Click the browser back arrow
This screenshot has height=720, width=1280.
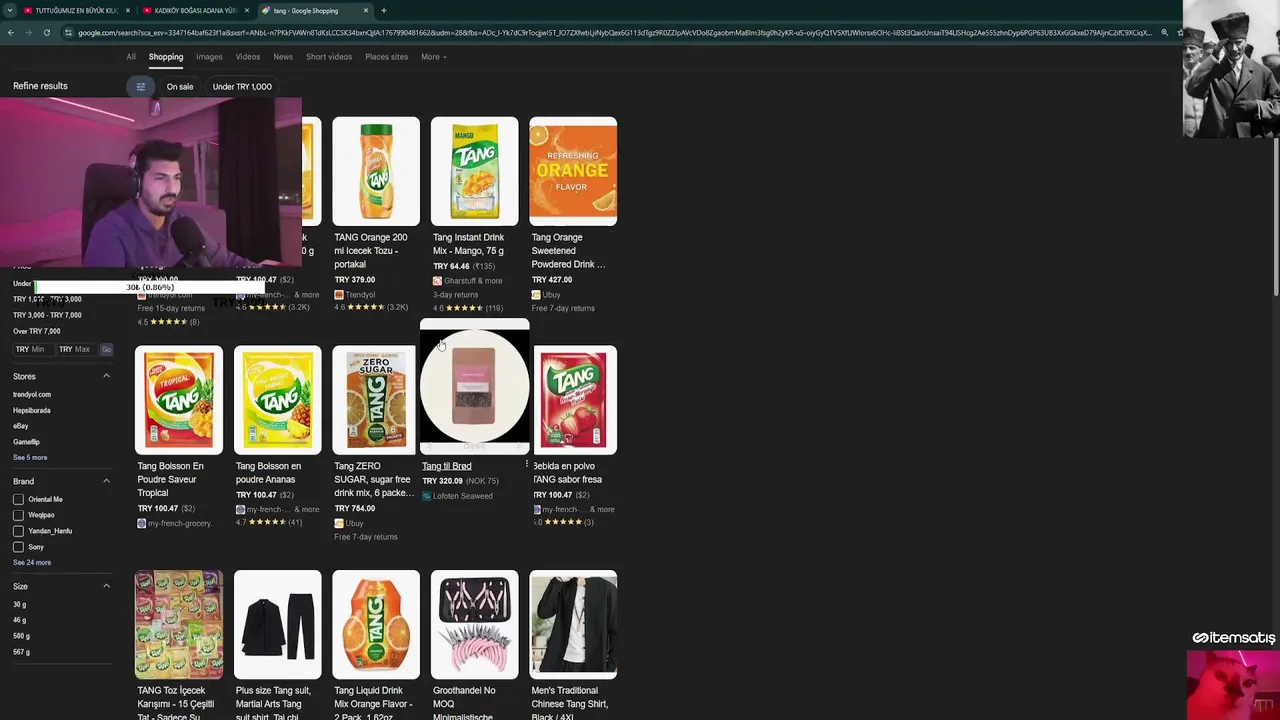(10, 33)
